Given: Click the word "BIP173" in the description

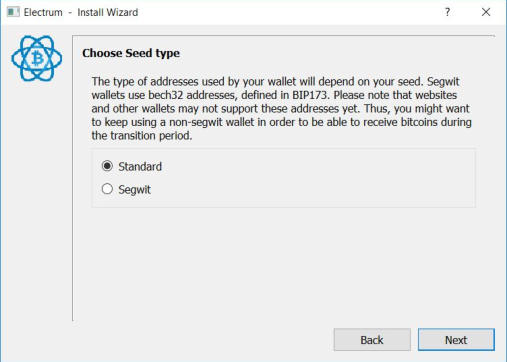Looking at the screenshot, I should [310, 95].
